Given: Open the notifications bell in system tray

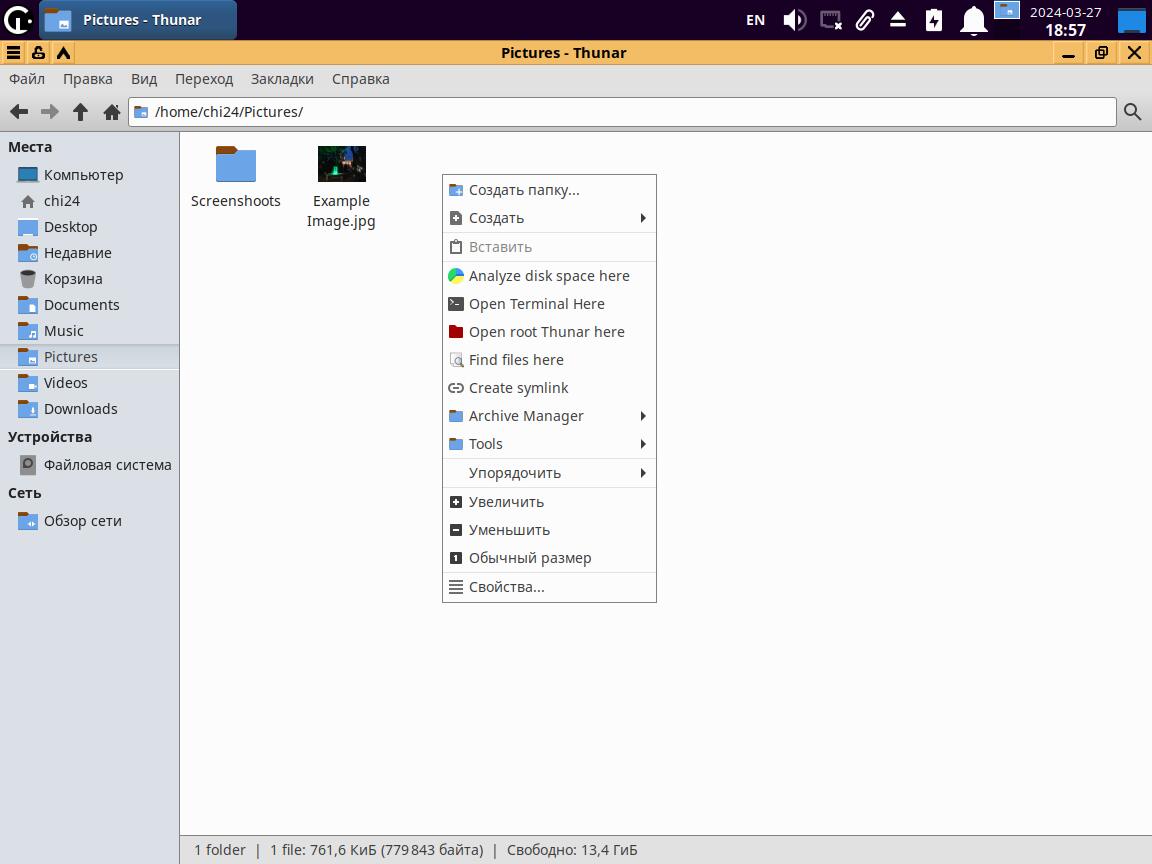Looking at the screenshot, I should 973,20.
